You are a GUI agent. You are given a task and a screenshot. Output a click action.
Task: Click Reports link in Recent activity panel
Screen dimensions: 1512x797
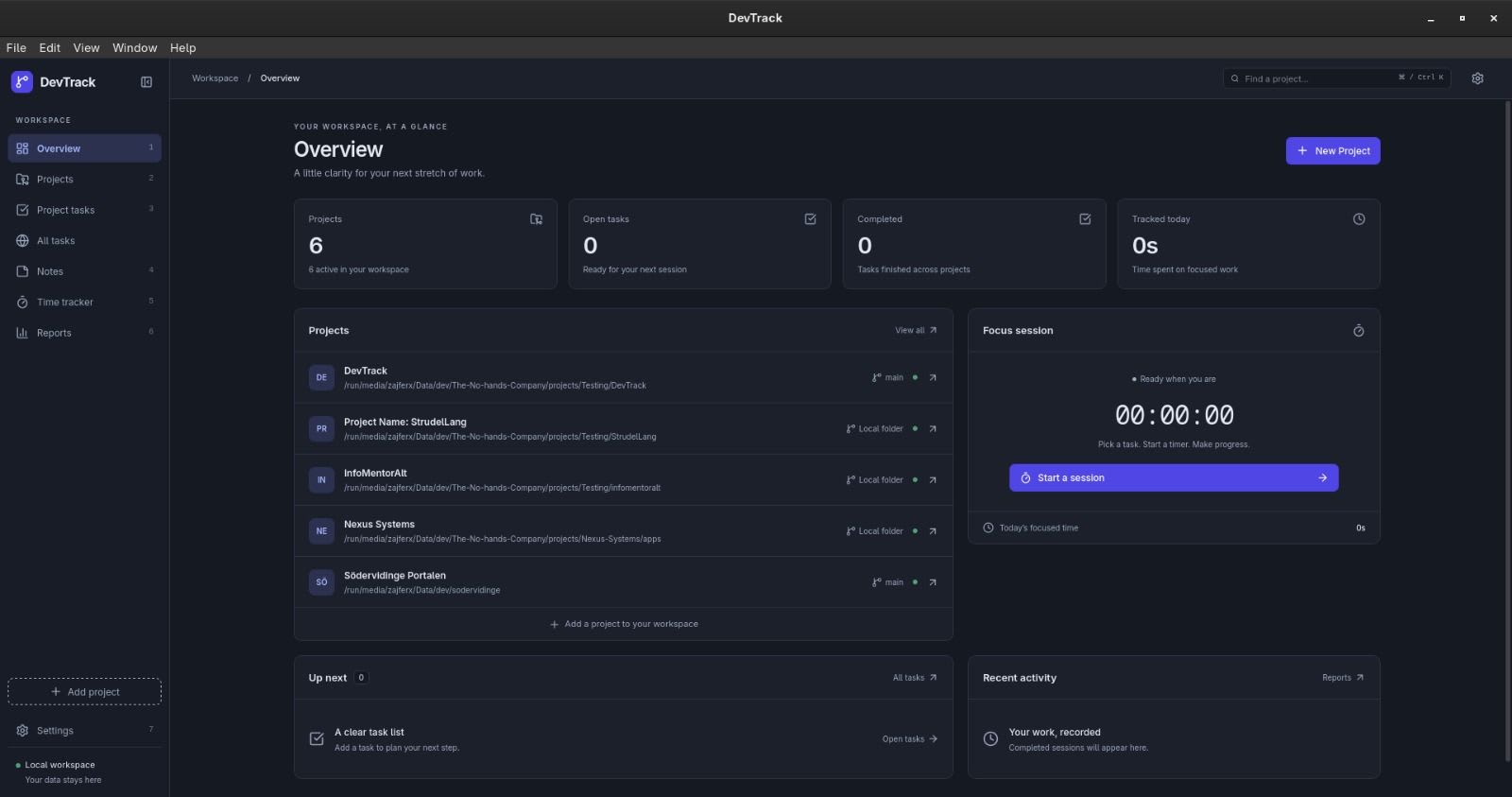tap(1343, 678)
